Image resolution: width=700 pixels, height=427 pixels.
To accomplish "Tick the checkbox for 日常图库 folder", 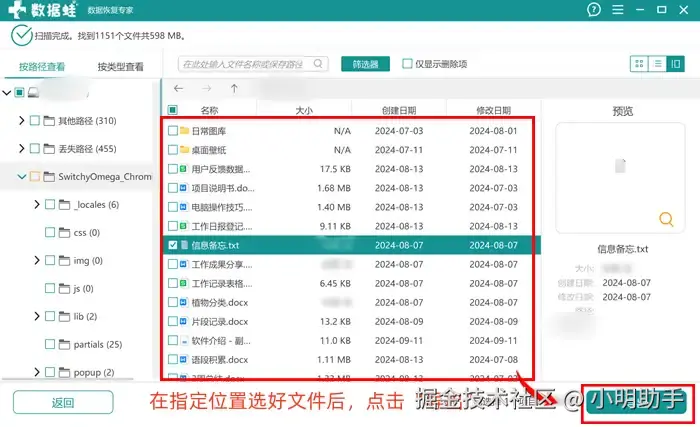I will (173, 131).
